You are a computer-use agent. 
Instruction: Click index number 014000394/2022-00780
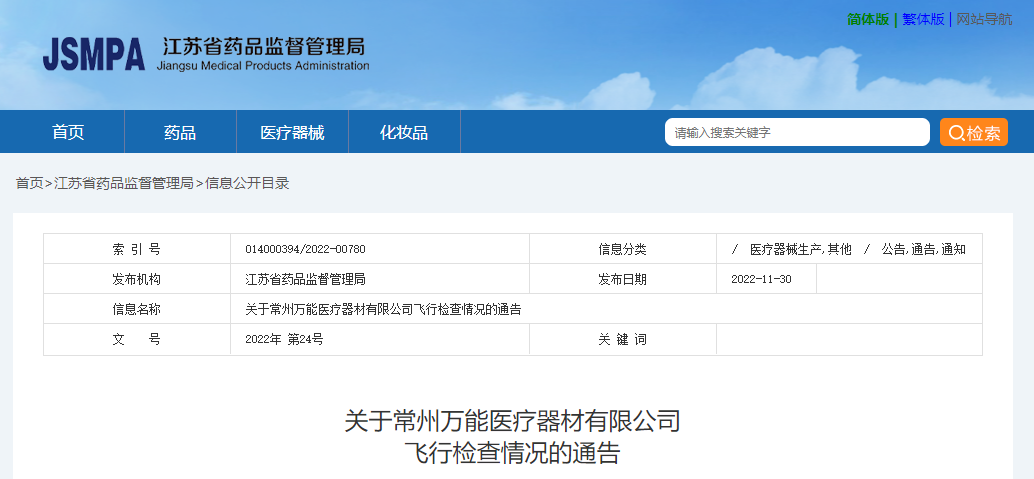[x=305, y=249]
